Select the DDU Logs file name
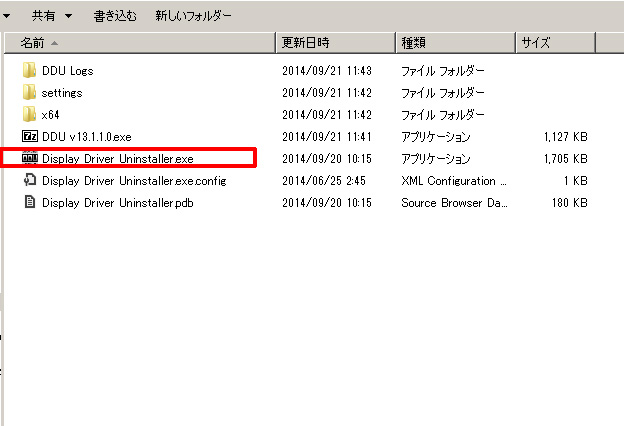The image size is (624, 426). [68, 71]
